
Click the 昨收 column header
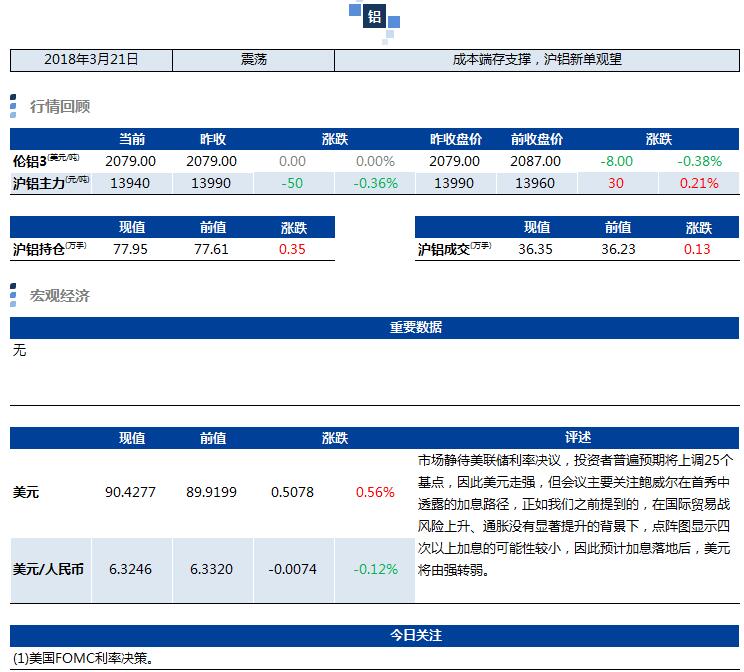[213, 139]
